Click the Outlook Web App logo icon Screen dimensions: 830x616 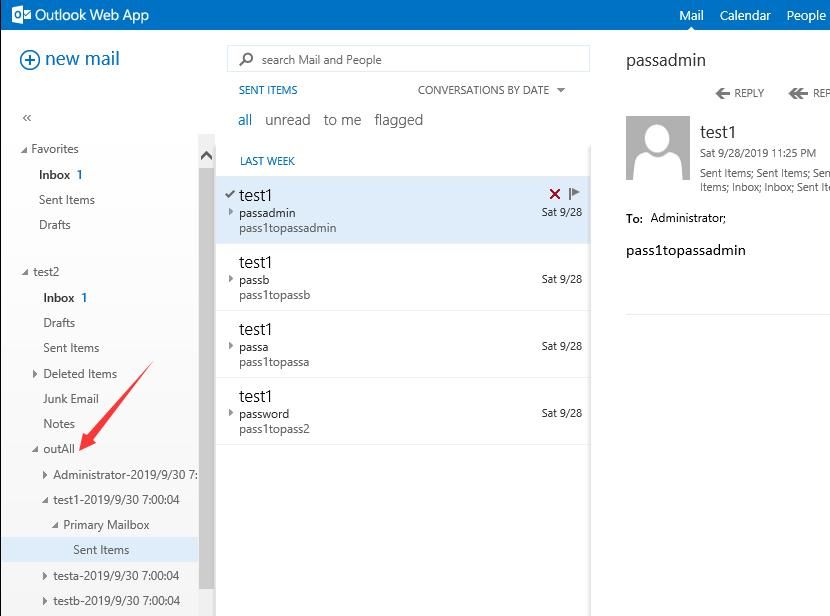tap(21, 15)
